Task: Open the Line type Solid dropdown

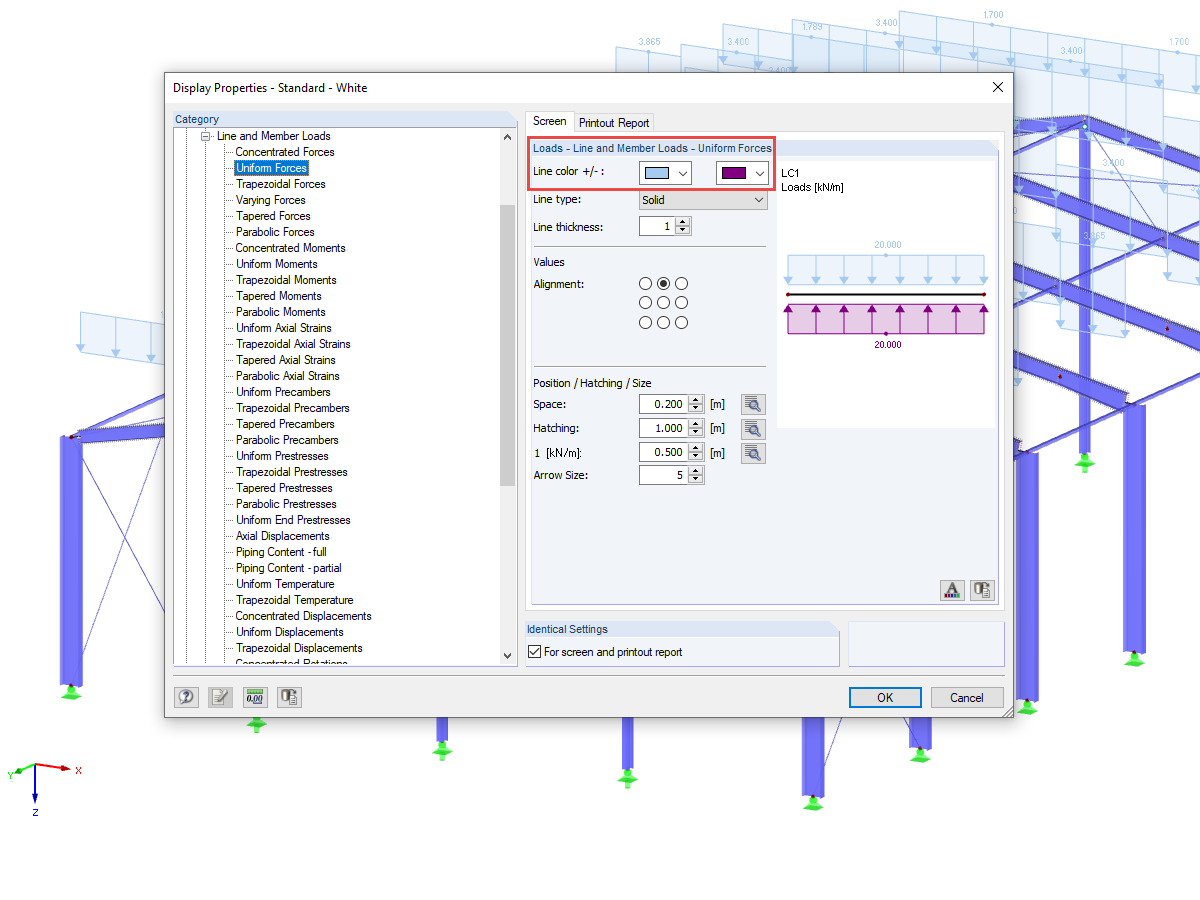Action: click(x=703, y=200)
